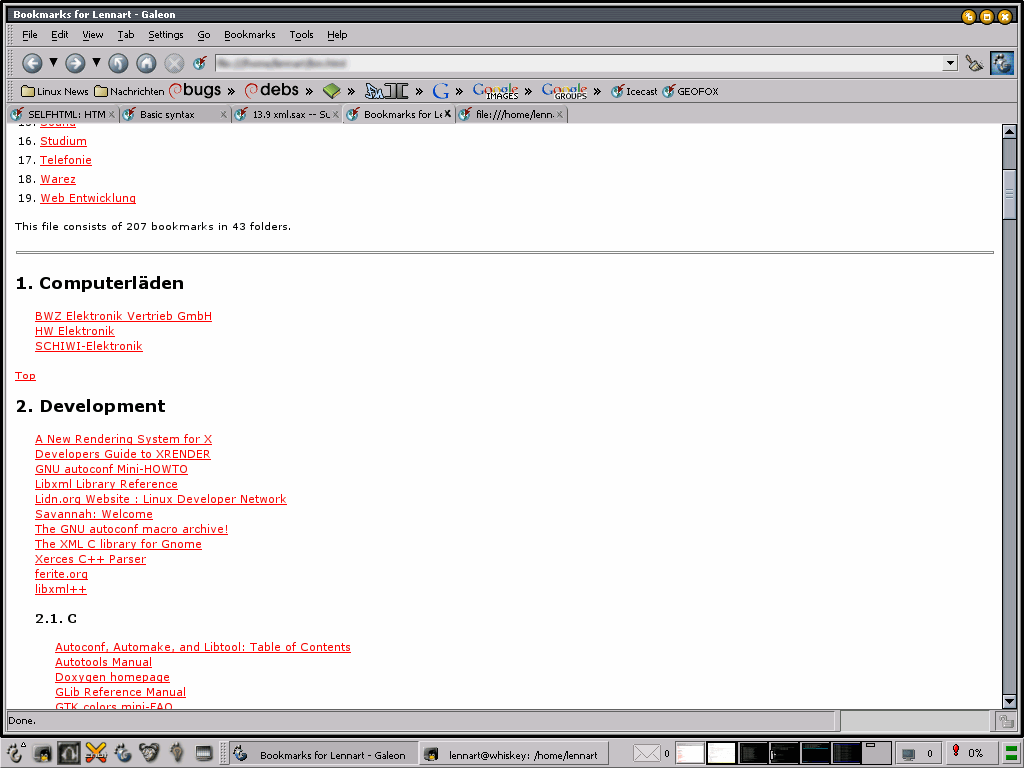Viewport: 1024px width, 768px height.
Task: Expand the chevron after debs bookmark
Action: point(310,91)
